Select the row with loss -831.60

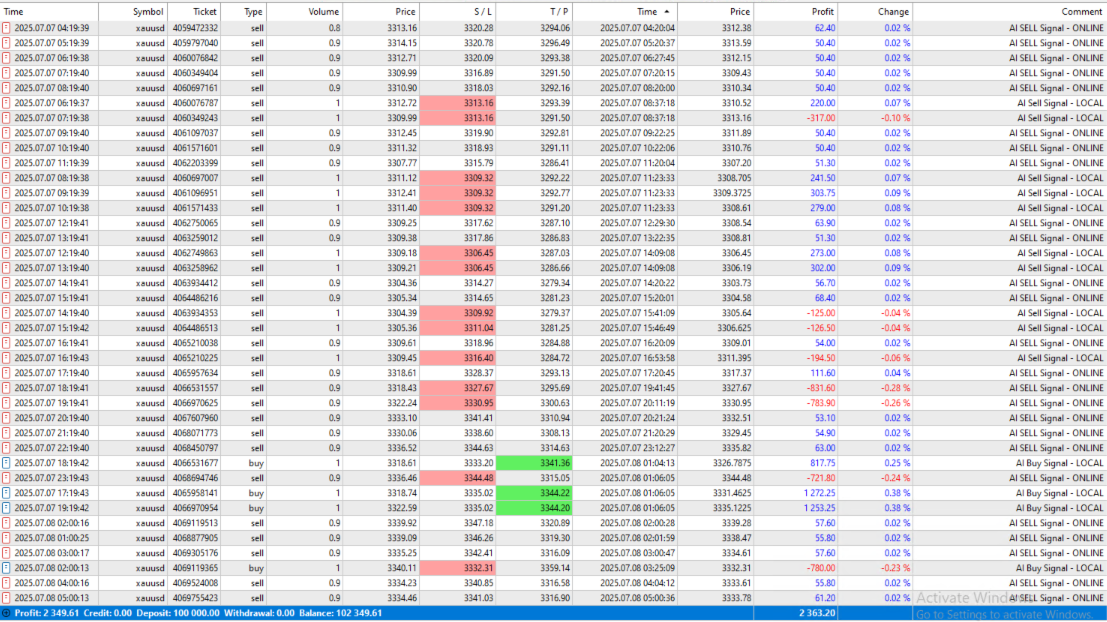point(554,388)
